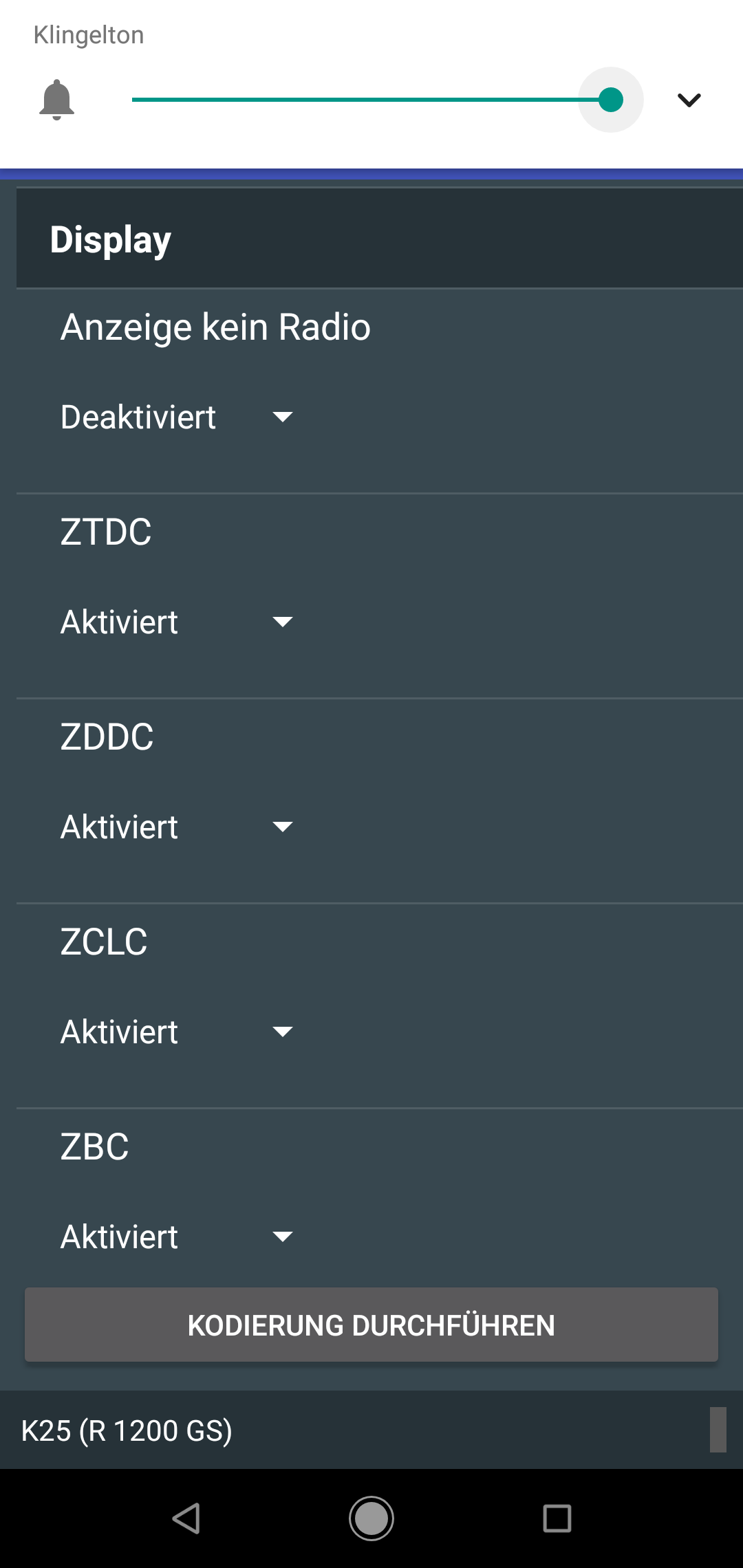Tap the K25 (R 1200 GS) label

coord(127,1430)
